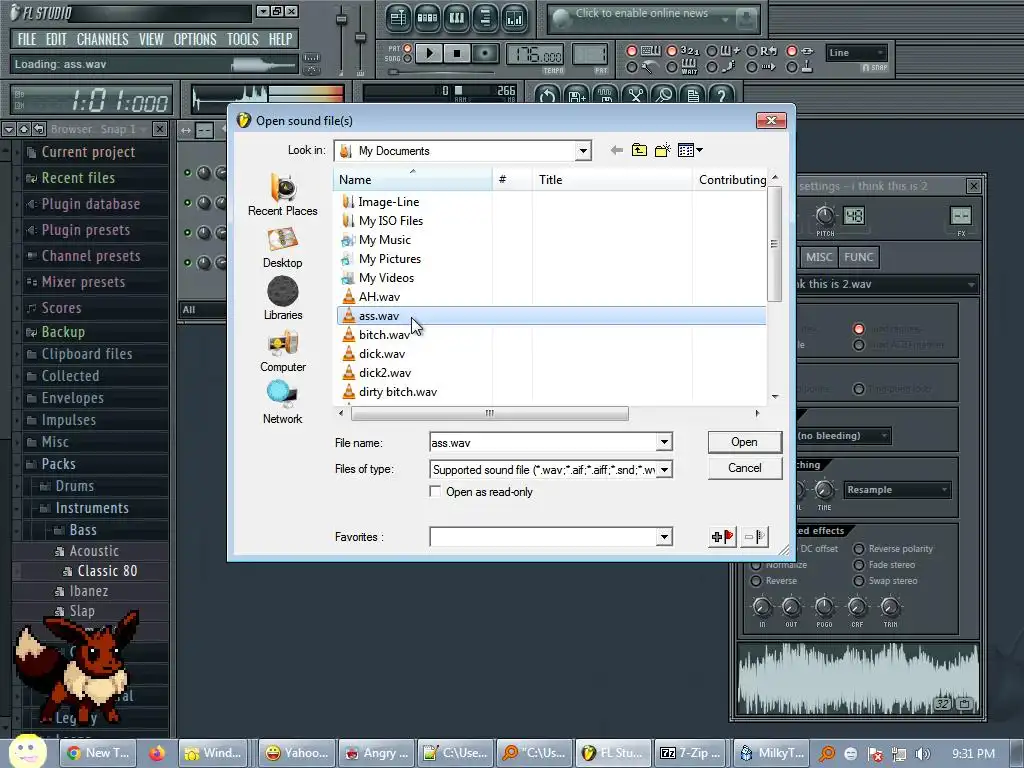
Task: Toggle loop recording option
Action: pyautogui.click(x=752, y=51)
